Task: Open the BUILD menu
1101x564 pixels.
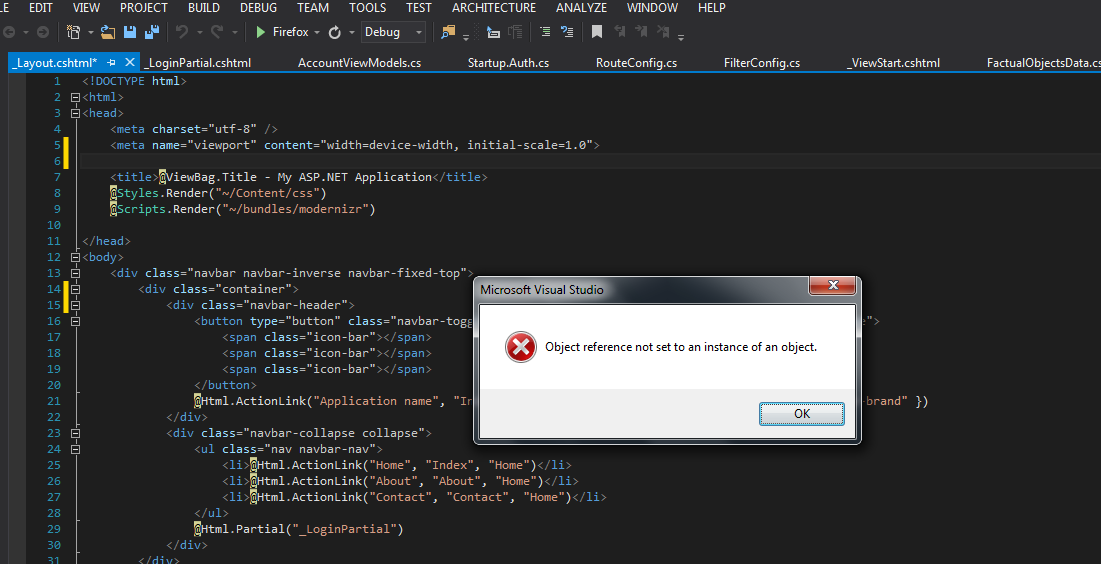Action: (204, 8)
